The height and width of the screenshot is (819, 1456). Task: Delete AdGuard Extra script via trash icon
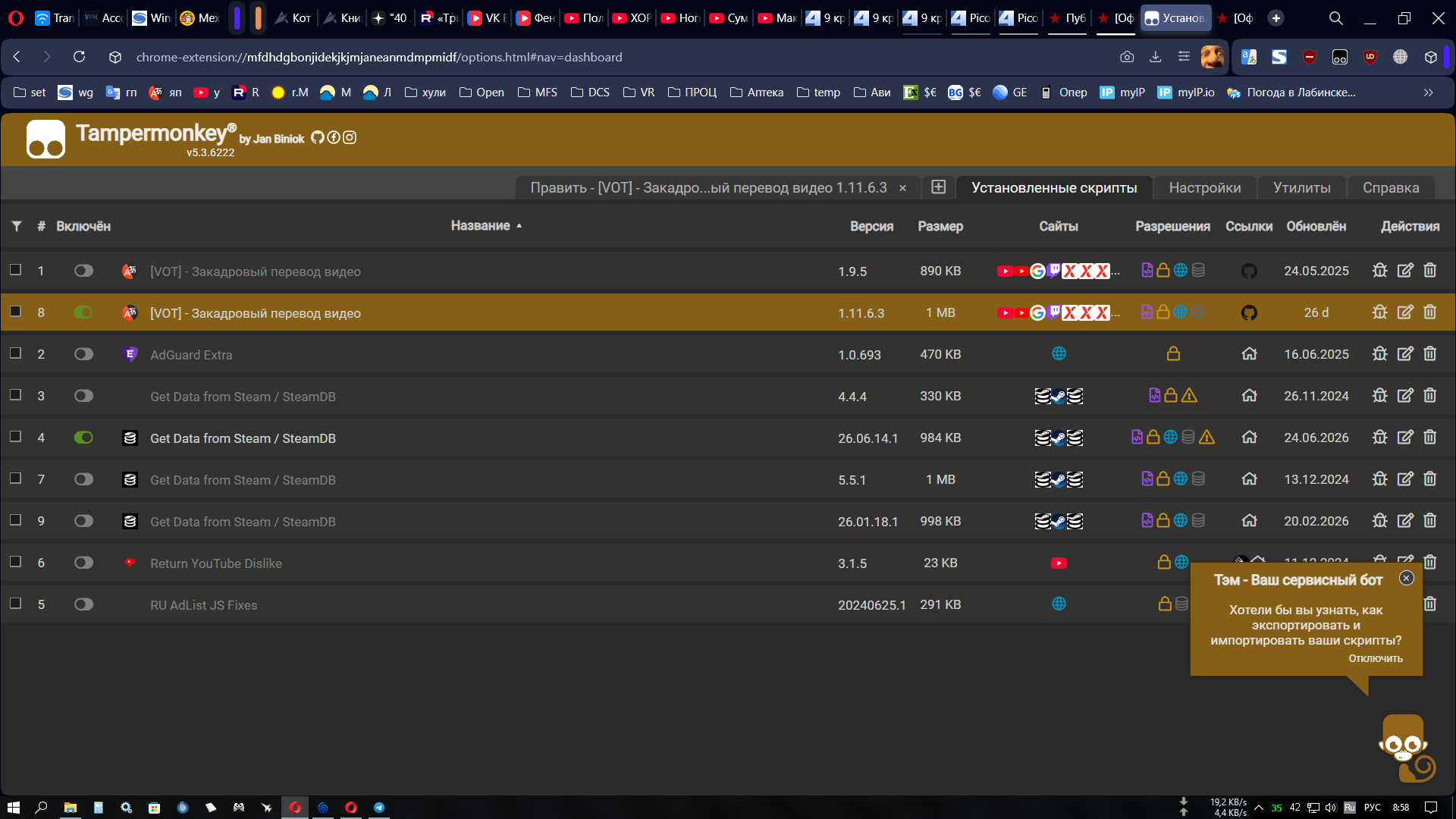(1430, 353)
